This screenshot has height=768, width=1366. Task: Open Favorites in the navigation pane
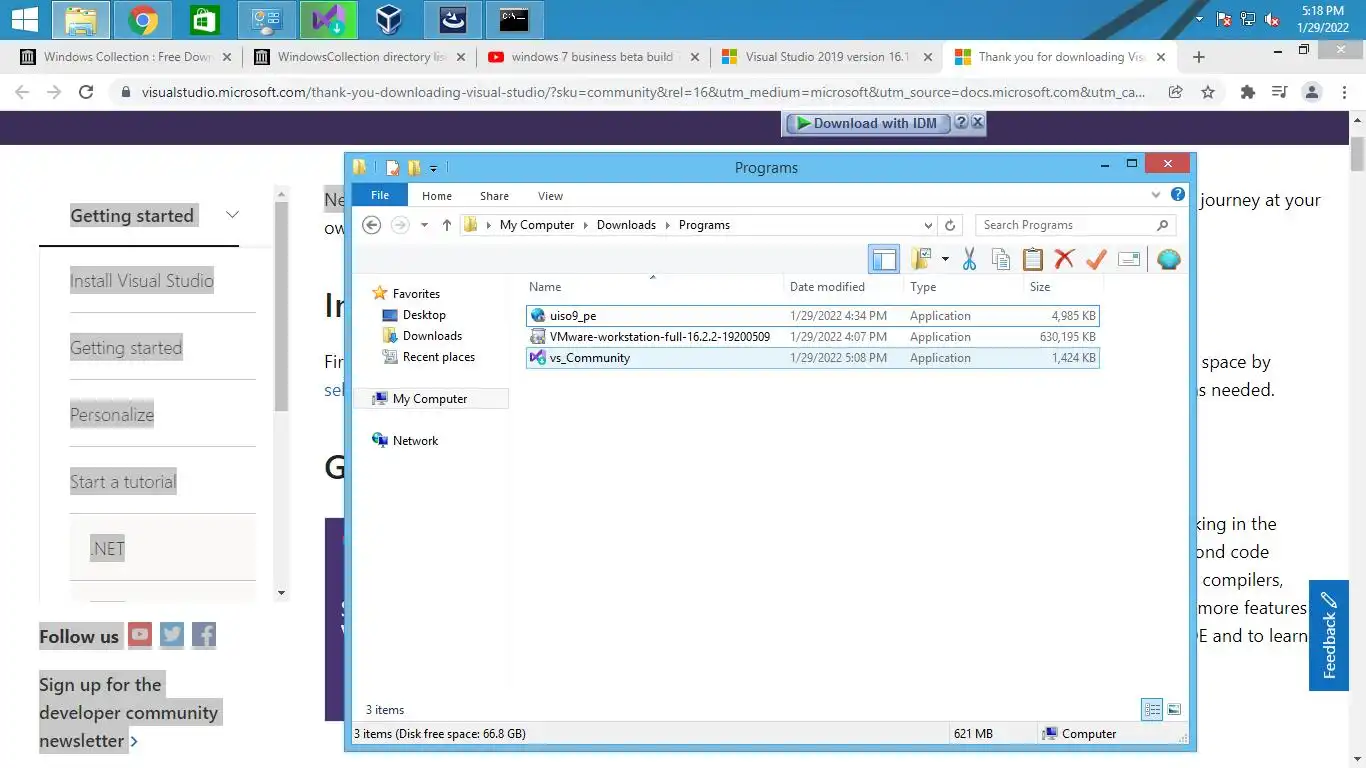coord(415,294)
